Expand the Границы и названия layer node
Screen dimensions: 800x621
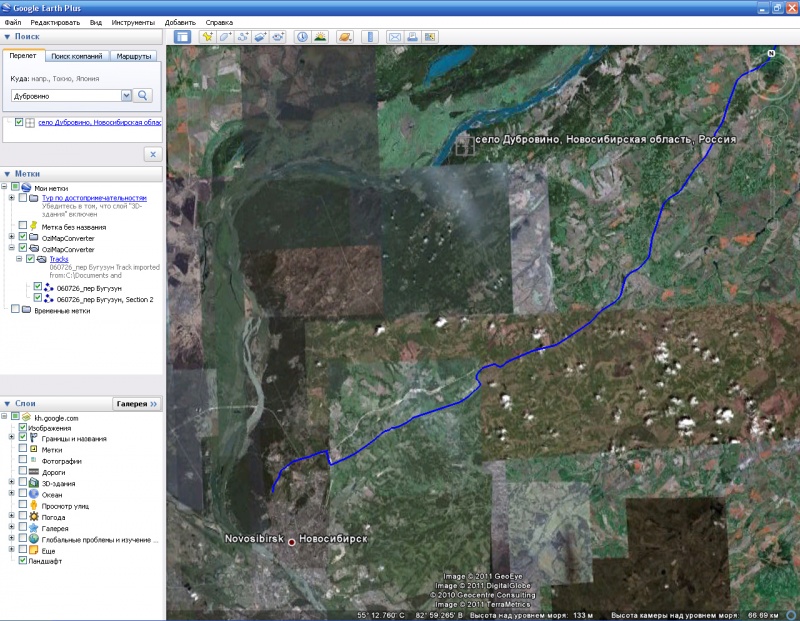pyautogui.click(x=12, y=437)
